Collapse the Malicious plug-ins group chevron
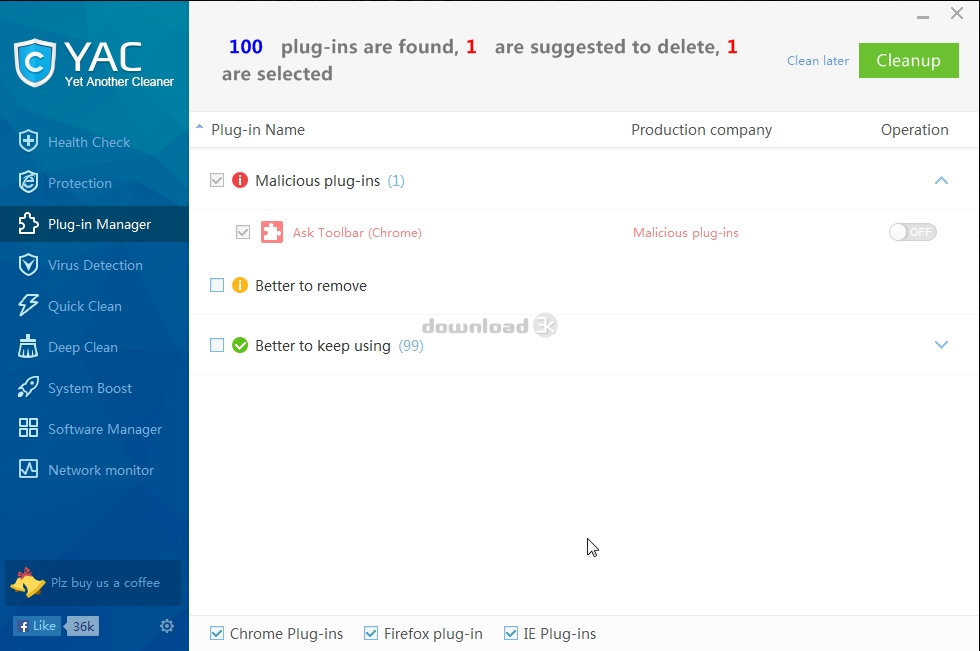 tap(941, 181)
